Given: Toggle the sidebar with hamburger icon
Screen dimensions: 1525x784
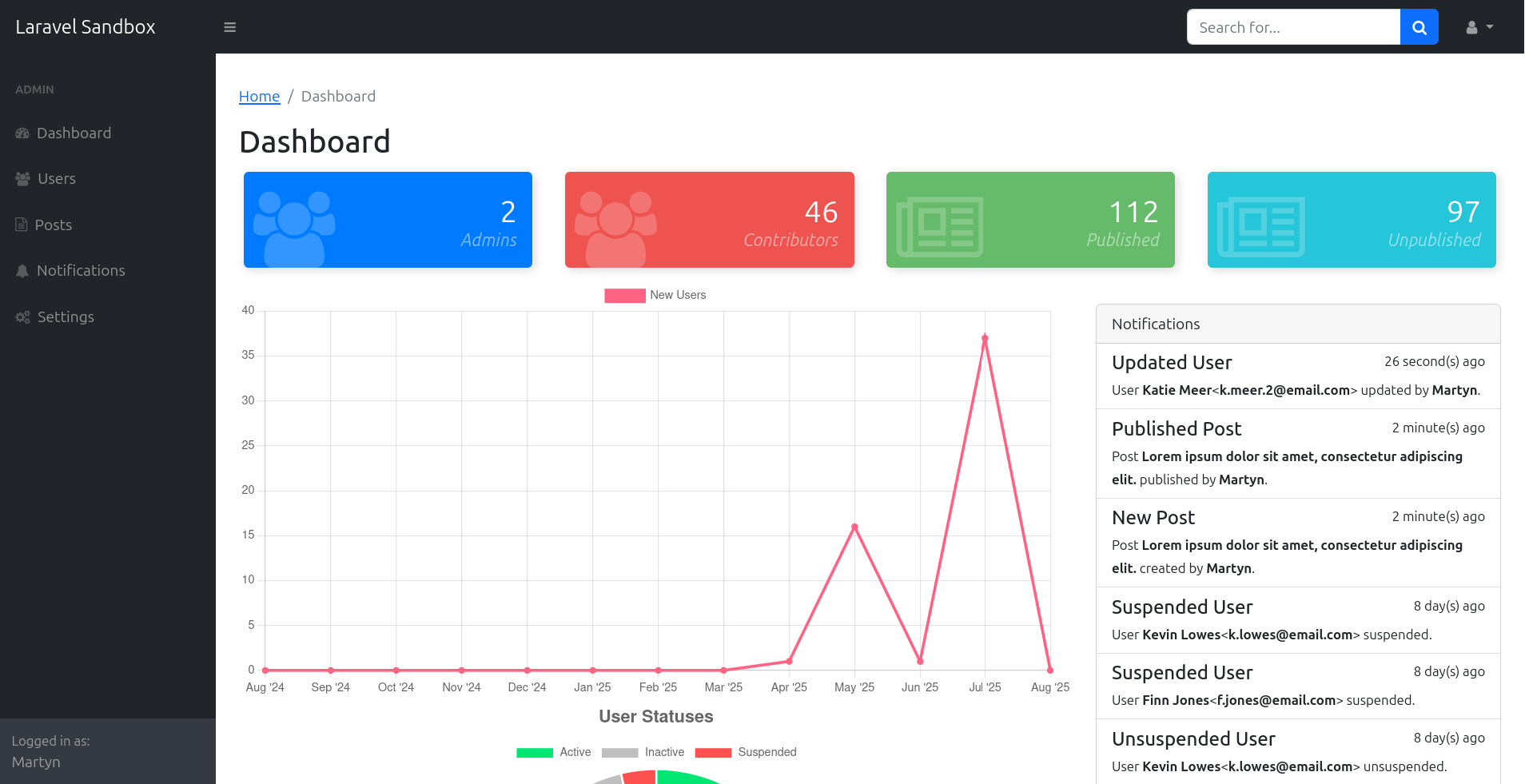Looking at the screenshot, I should pyautogui.click(x=229, y=27).
